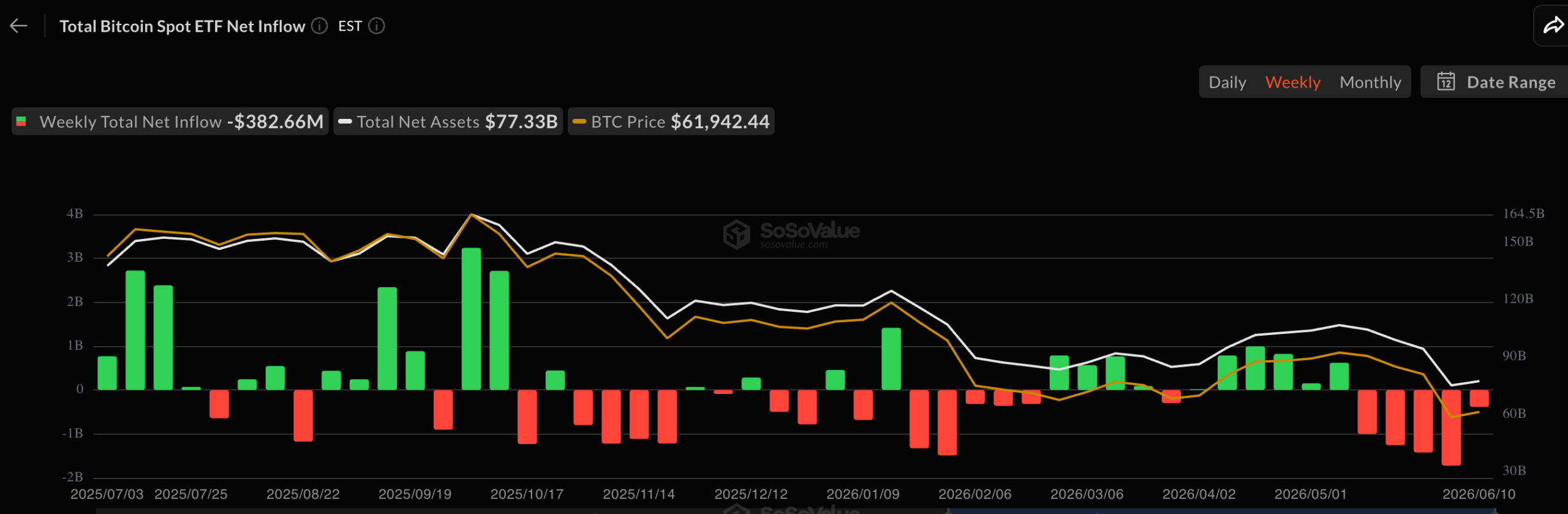This screenshot has height=514, width=1568.
Task: Switch to Weekly view
Action: 1292,82
